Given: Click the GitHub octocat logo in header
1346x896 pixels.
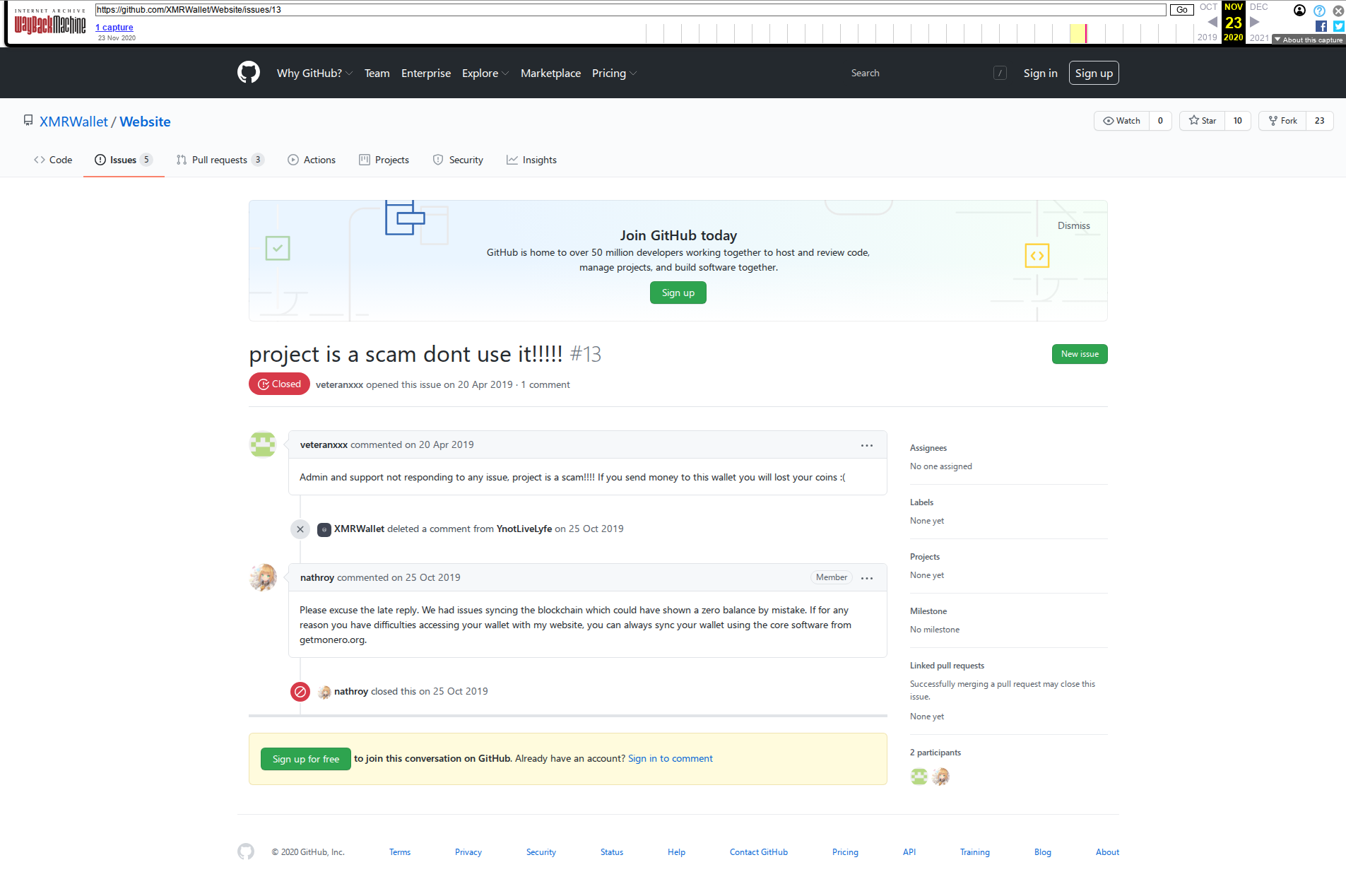Looking at the screenshot, I should click(x=248, y=73).
